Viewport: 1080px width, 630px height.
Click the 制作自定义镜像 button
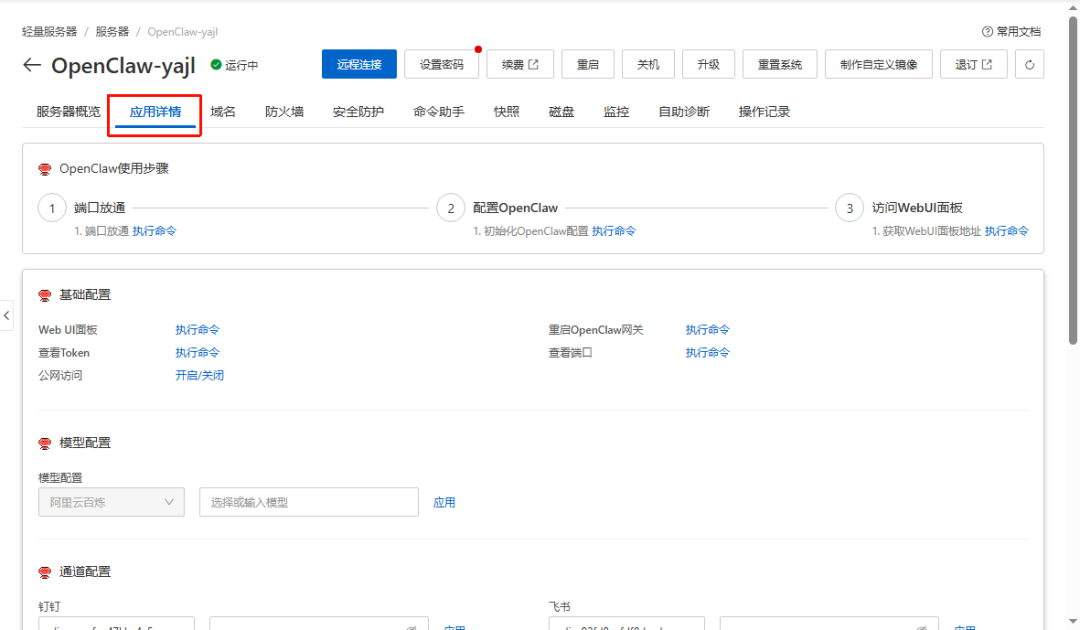(x=878, y=64)
